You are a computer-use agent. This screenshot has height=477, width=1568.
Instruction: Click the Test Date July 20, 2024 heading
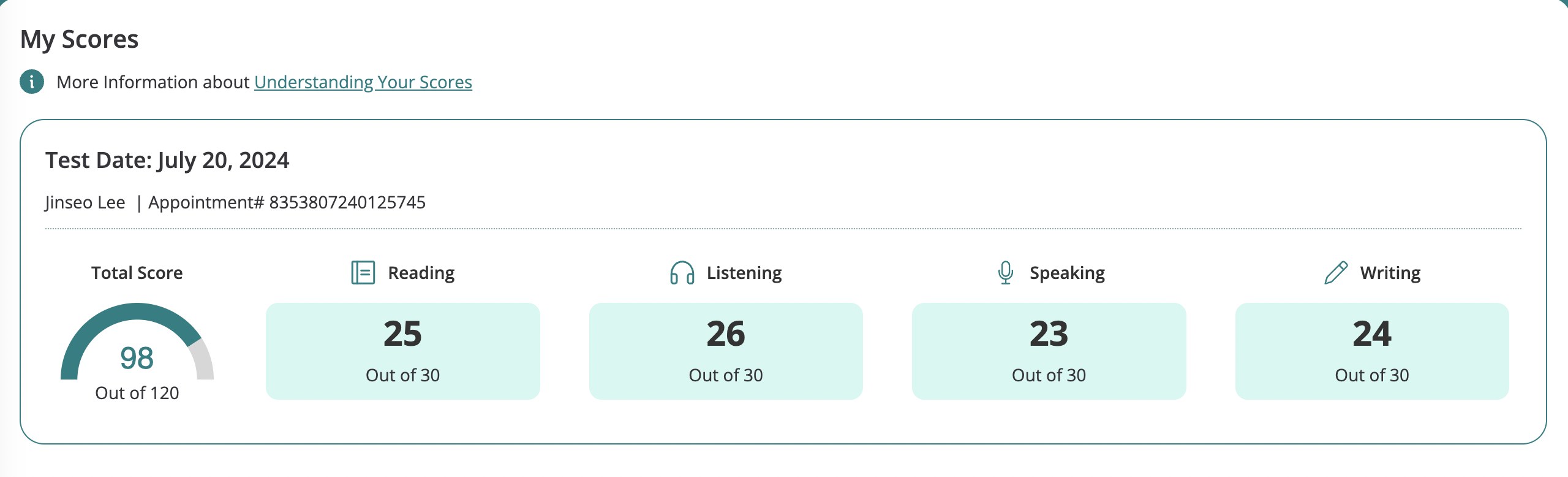(x=167, y=160)
